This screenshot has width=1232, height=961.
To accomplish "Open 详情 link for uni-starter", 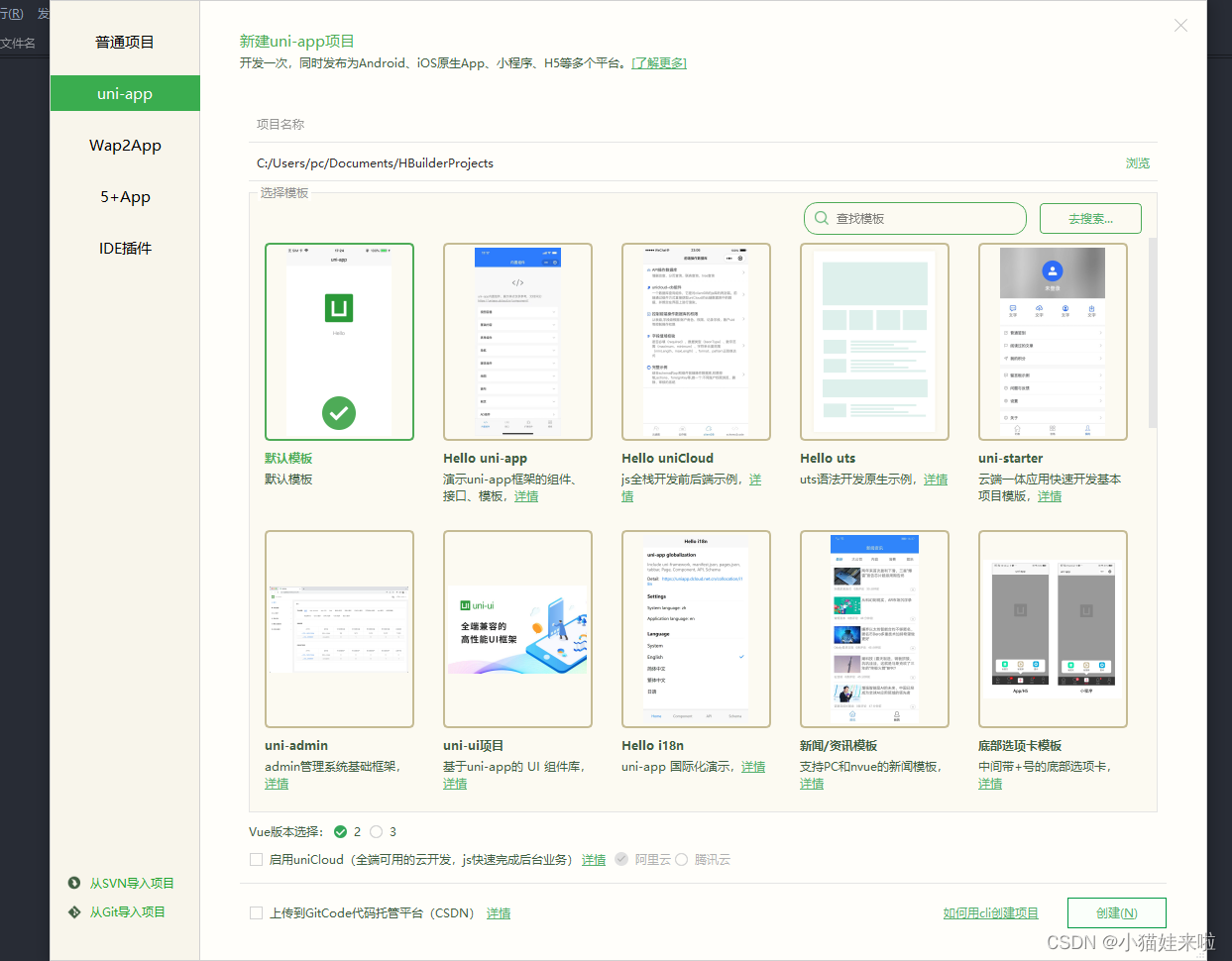I will coord(1050,496).
